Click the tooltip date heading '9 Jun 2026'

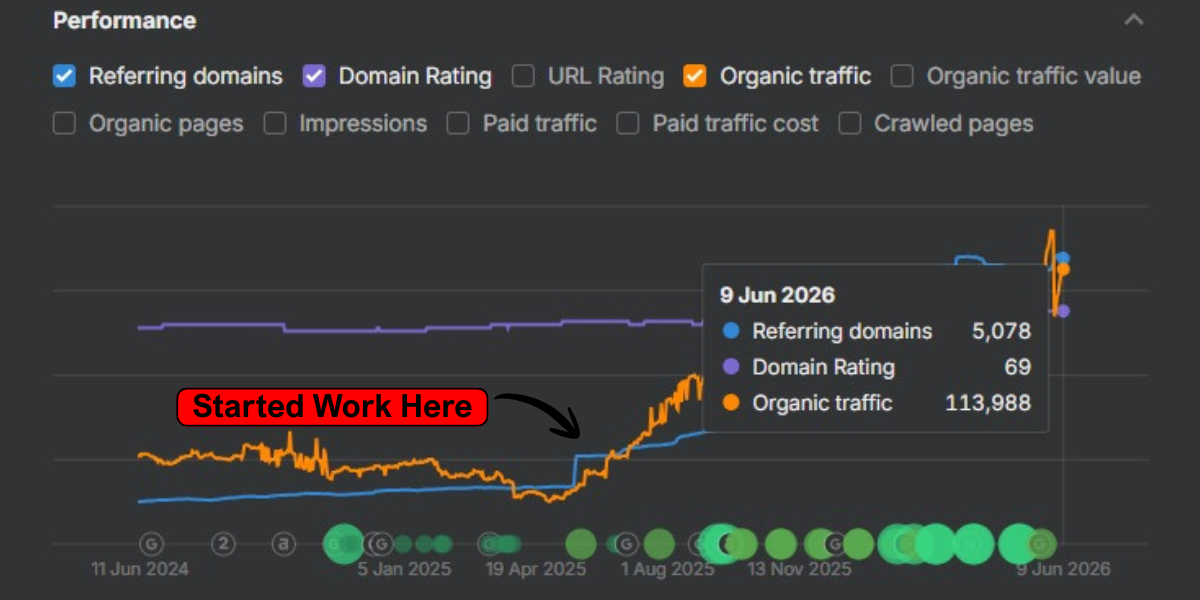(777, 295)
